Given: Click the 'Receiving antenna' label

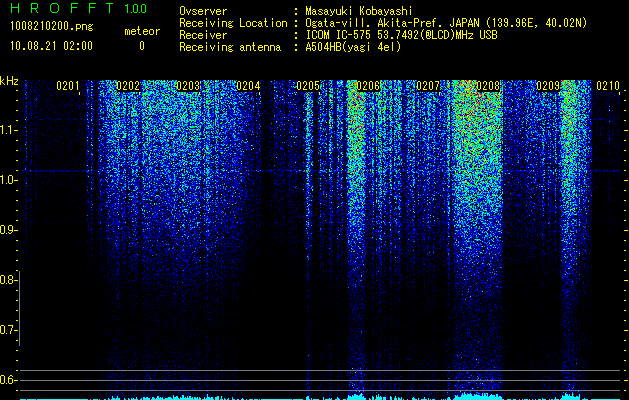Looking at the screenshot, I should [x=230, y=47].
